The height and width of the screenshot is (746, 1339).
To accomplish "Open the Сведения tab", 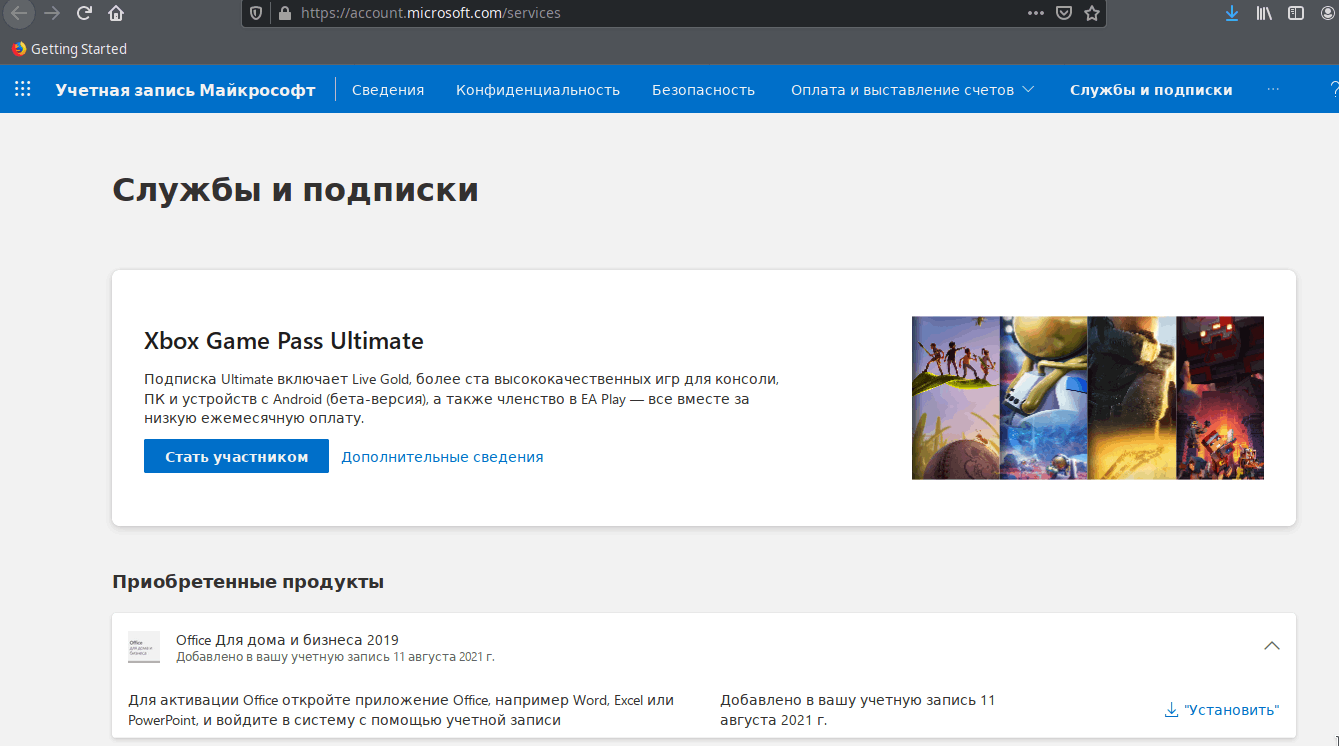I will [388, 90].
